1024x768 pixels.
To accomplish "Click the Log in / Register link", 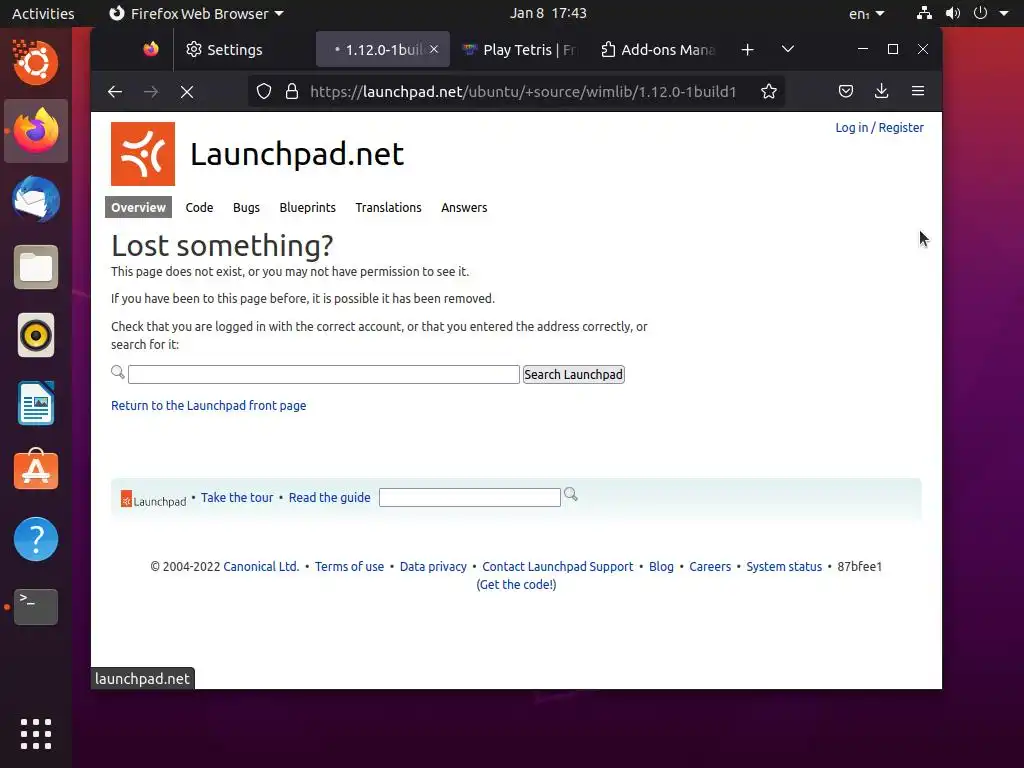I will [880, 128].
